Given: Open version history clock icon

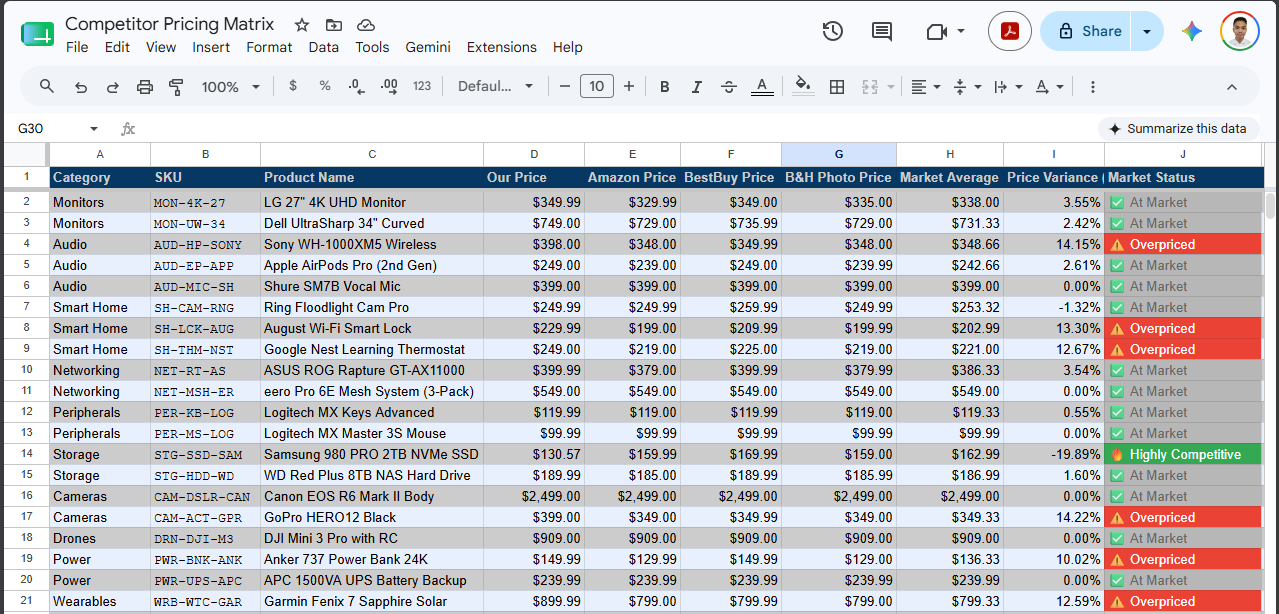Looking at the screenshot, I should (832, 31).
